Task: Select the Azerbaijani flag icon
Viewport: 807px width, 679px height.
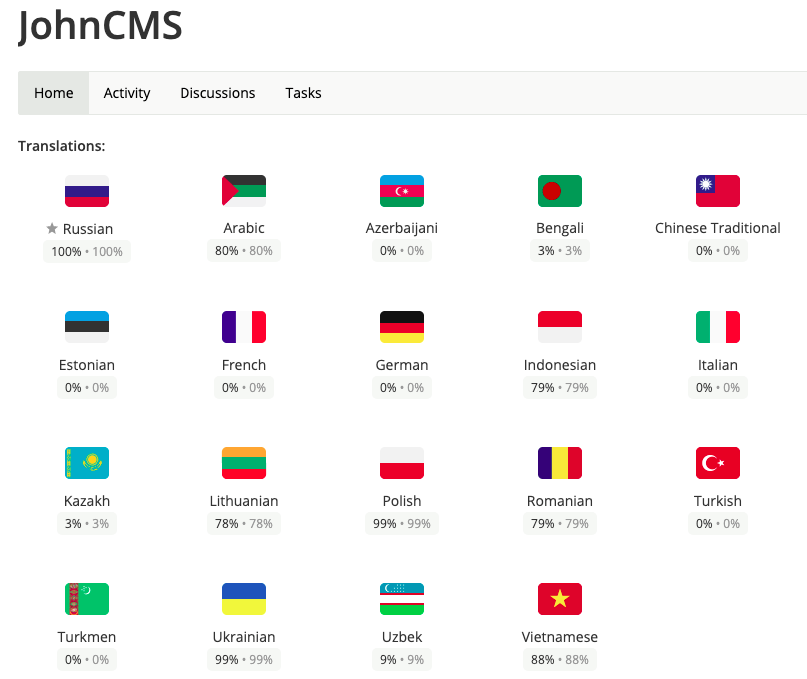Action: coord(402,191)
